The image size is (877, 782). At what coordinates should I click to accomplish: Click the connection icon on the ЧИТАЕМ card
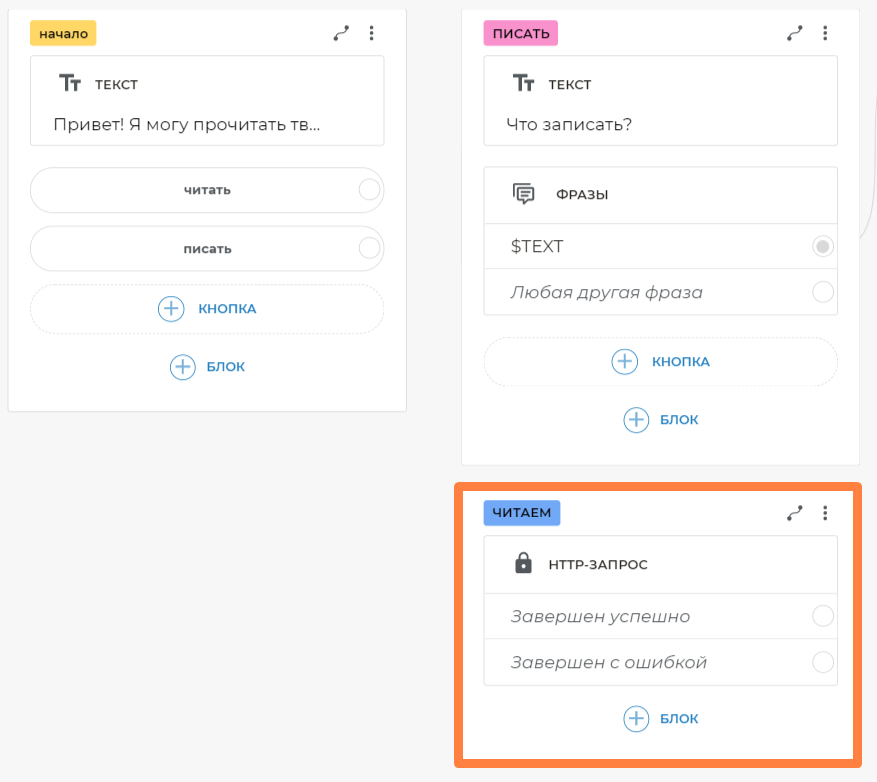tap(795, 513)
